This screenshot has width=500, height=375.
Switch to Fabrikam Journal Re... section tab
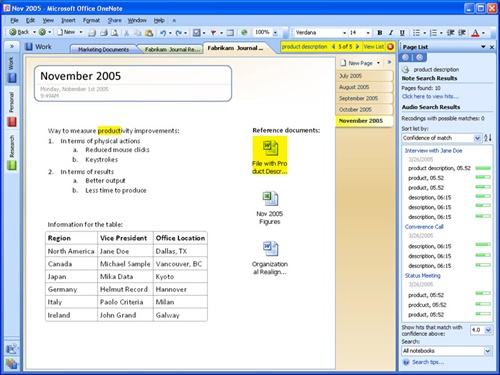click(x=172, y=49)
